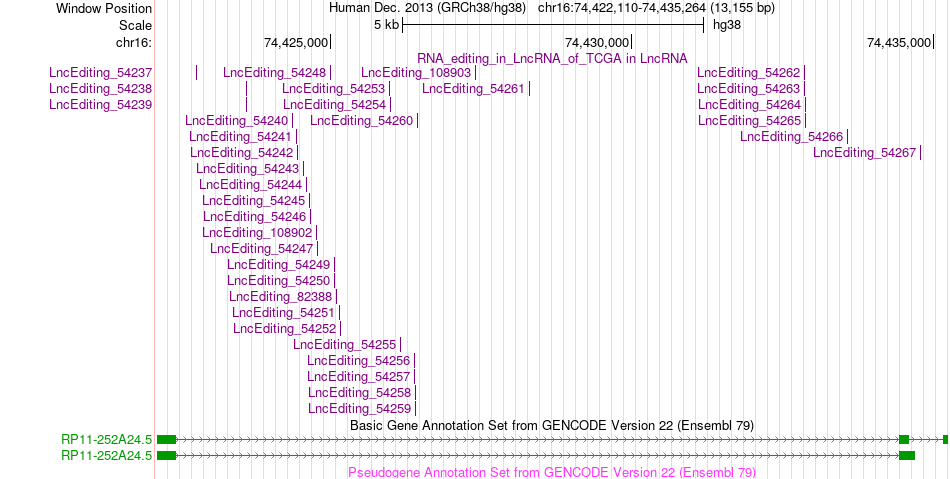
Task: Click the LncEditing_54245 item
Action: click(x=254, y=200)
